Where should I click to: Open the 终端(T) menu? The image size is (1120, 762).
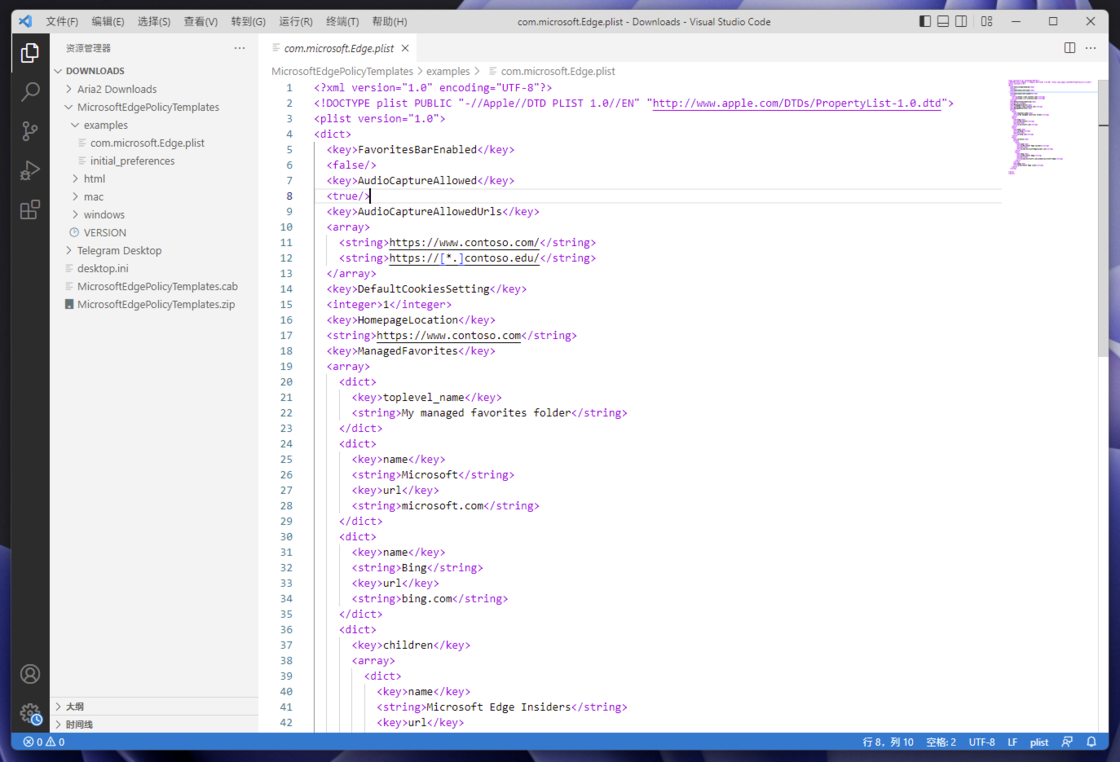(x=342, y=21)
